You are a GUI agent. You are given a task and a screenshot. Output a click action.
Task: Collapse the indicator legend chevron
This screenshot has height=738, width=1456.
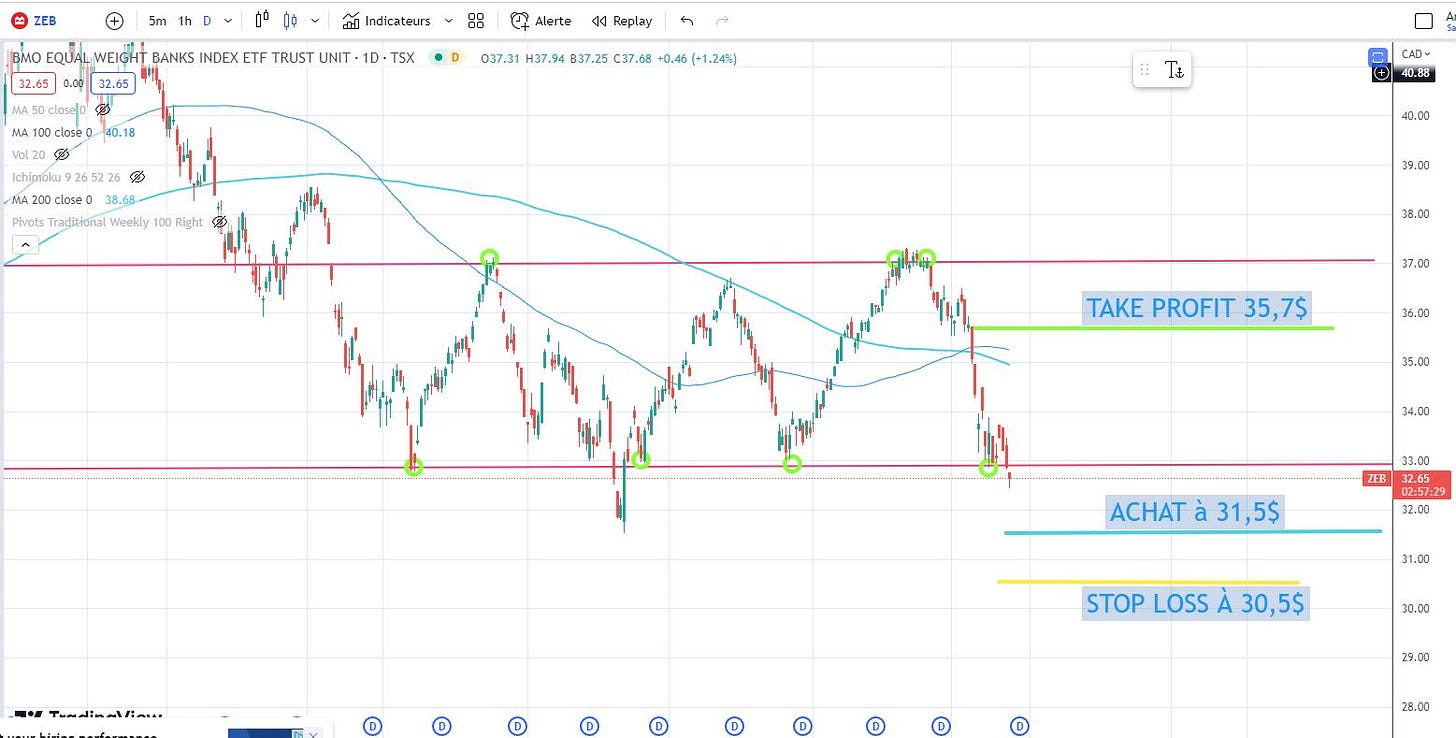(x=25, y=244)
